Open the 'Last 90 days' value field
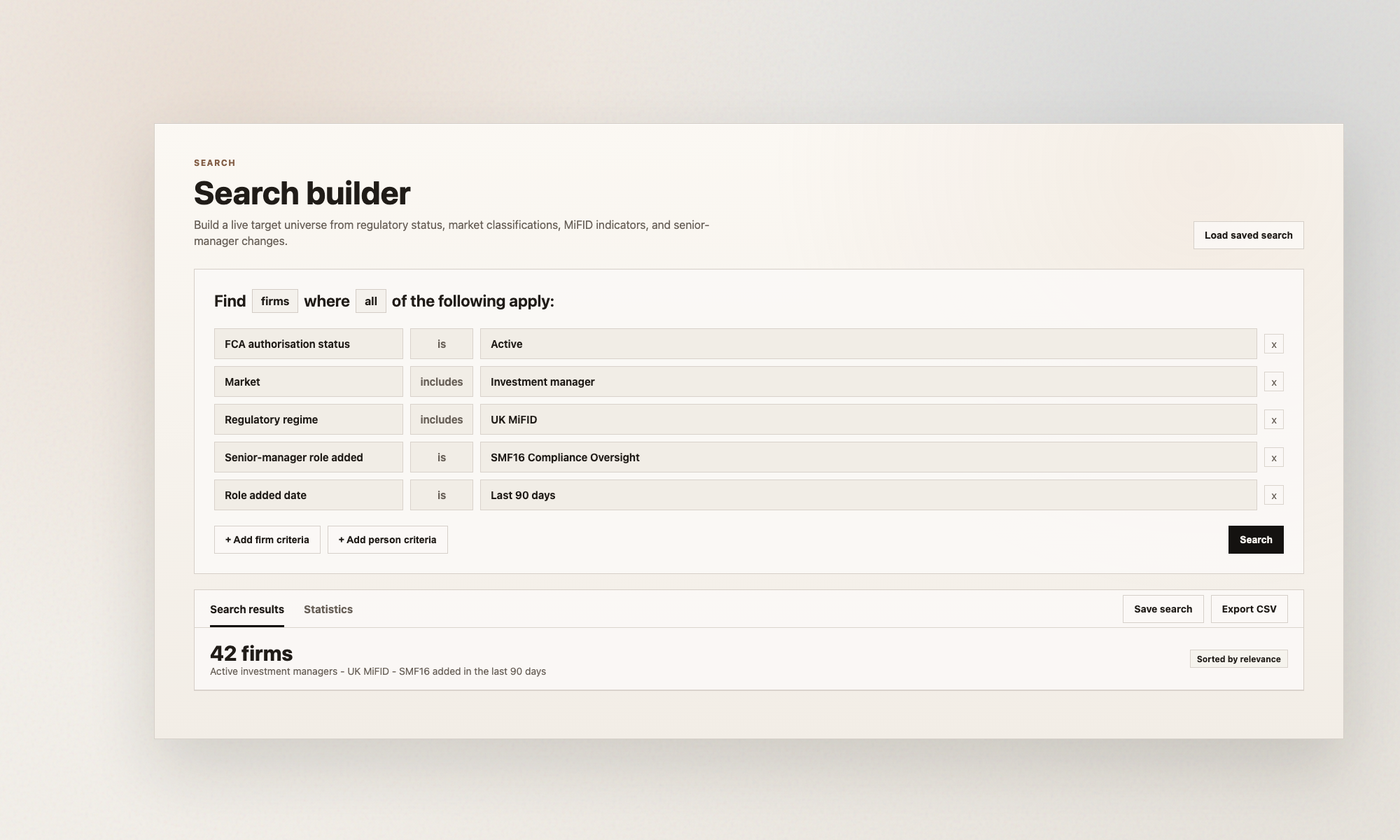1400x840 pixels. pos(868,495)
